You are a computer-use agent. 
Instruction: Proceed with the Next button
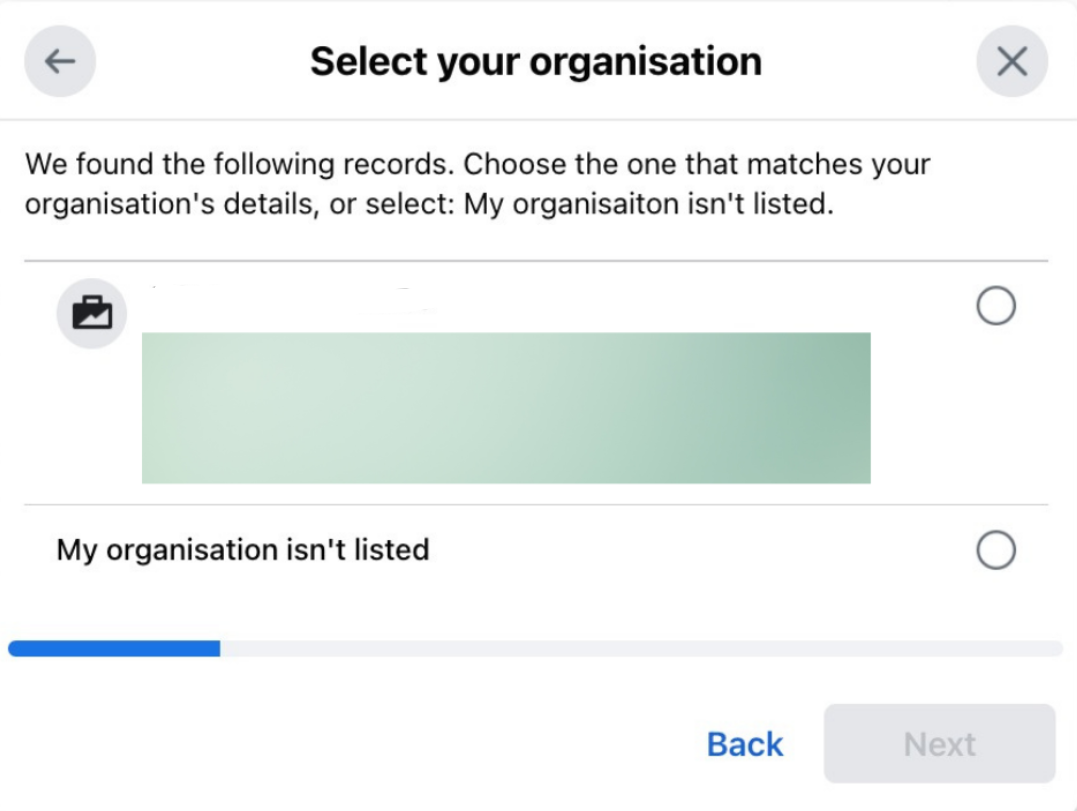coord(939,744)
